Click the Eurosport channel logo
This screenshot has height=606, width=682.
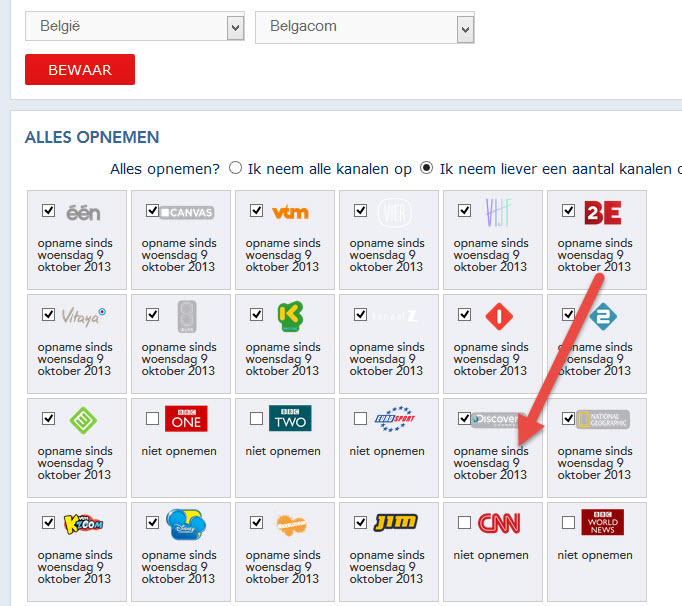[x=394, y=419]
